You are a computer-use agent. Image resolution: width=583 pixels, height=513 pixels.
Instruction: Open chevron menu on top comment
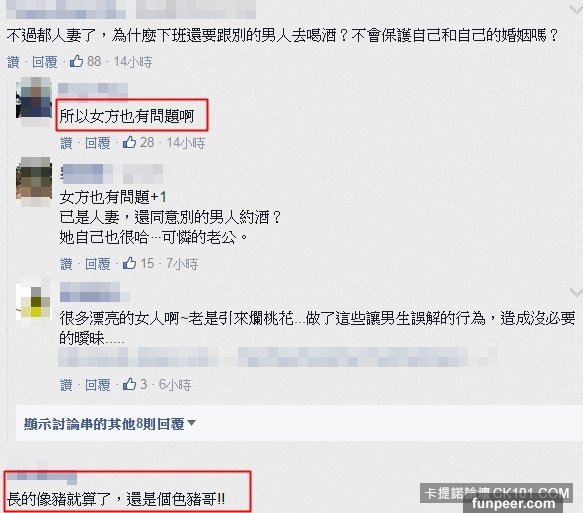(576, 10)
